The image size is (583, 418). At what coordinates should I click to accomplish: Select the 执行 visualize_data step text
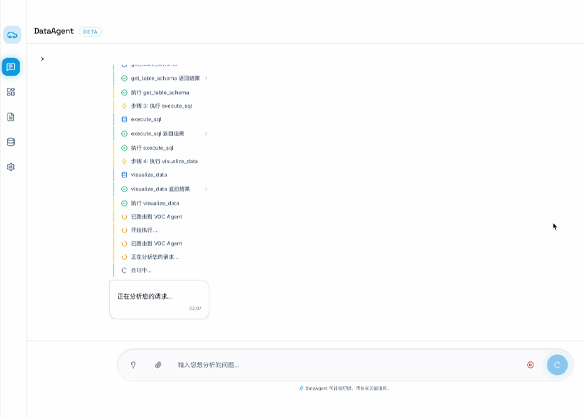155,203
